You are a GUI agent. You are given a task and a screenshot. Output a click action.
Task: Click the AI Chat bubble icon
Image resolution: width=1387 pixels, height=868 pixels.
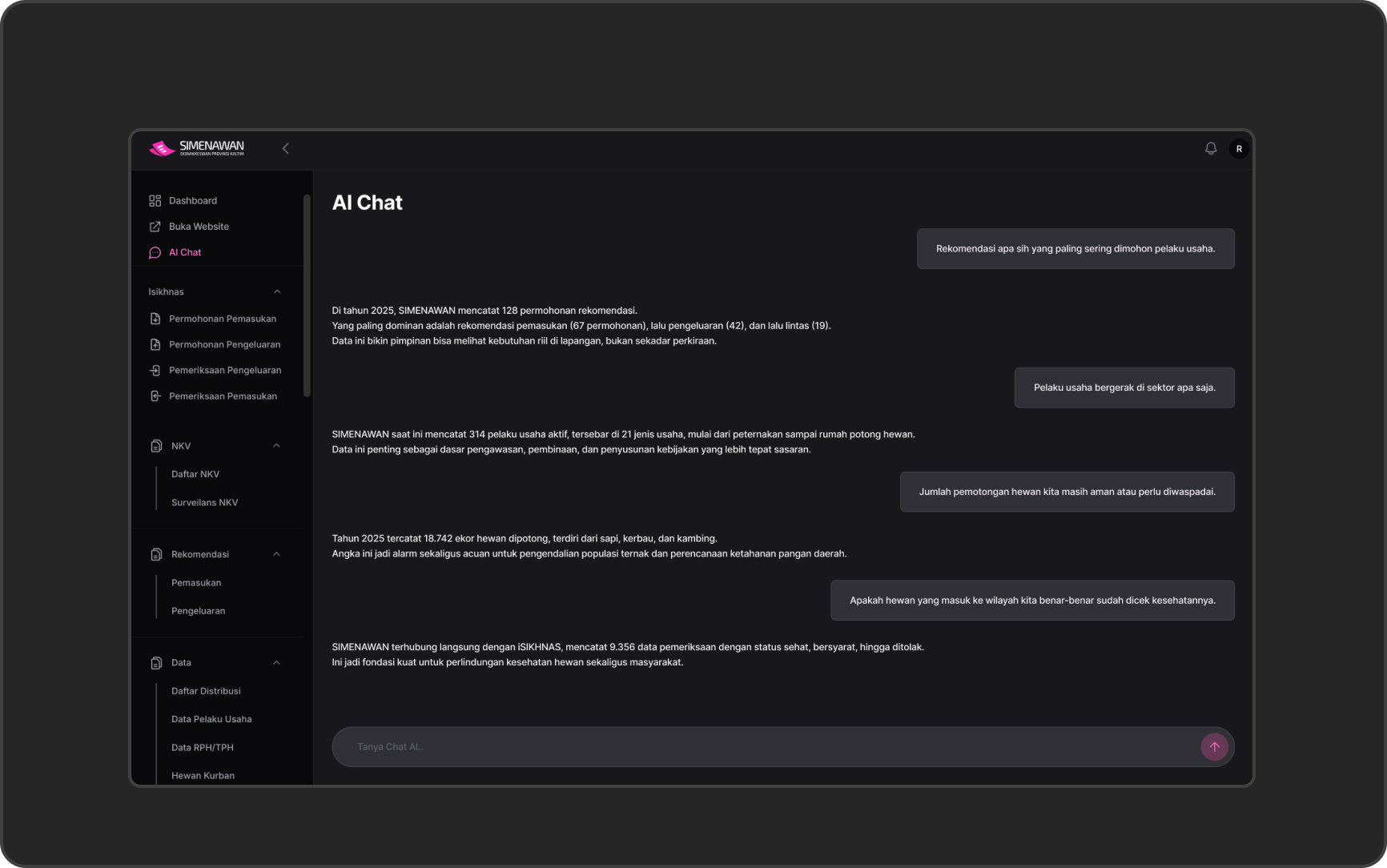click(x=155, y=253)
